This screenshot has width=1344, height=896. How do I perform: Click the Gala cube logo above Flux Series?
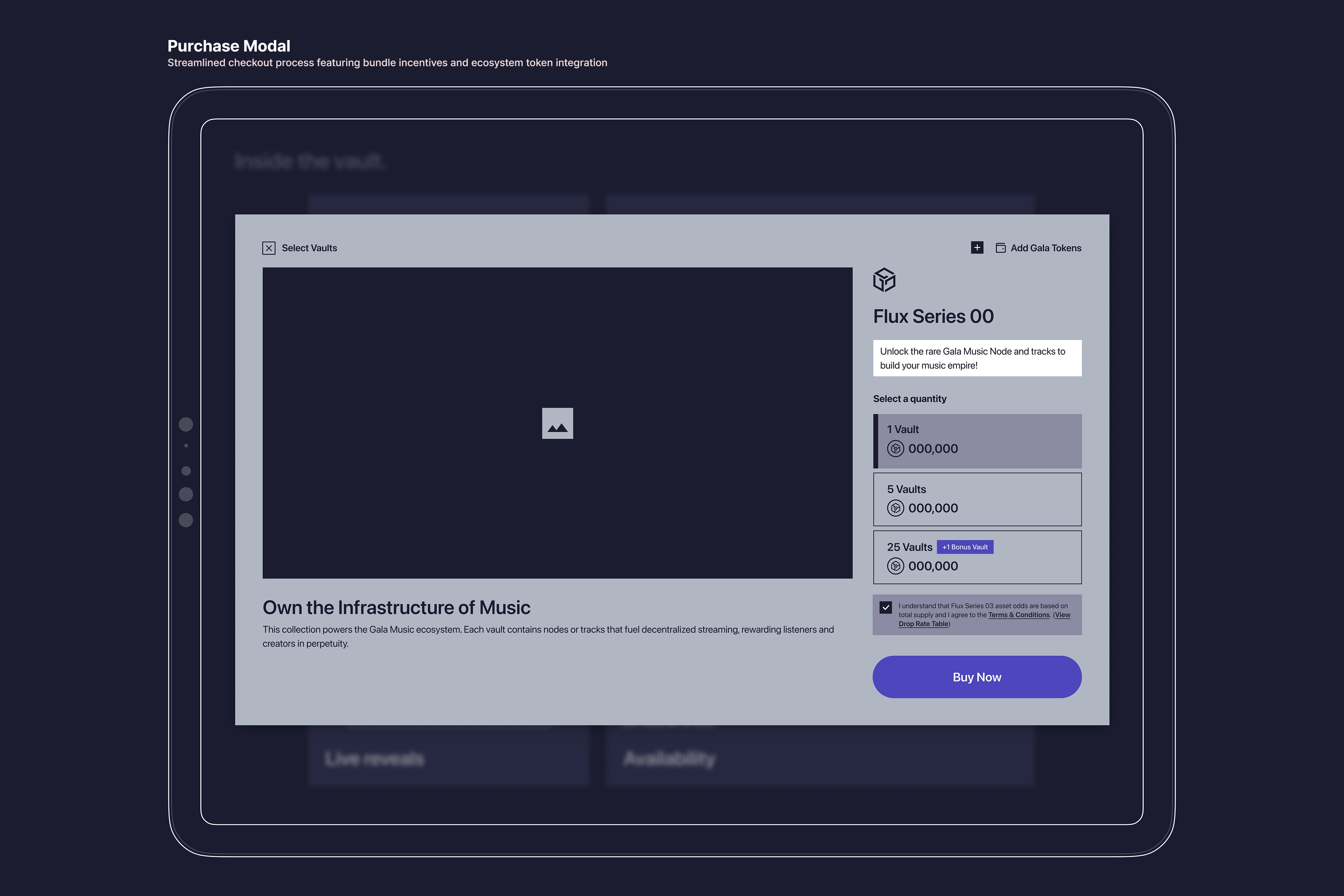coord(884,280)
